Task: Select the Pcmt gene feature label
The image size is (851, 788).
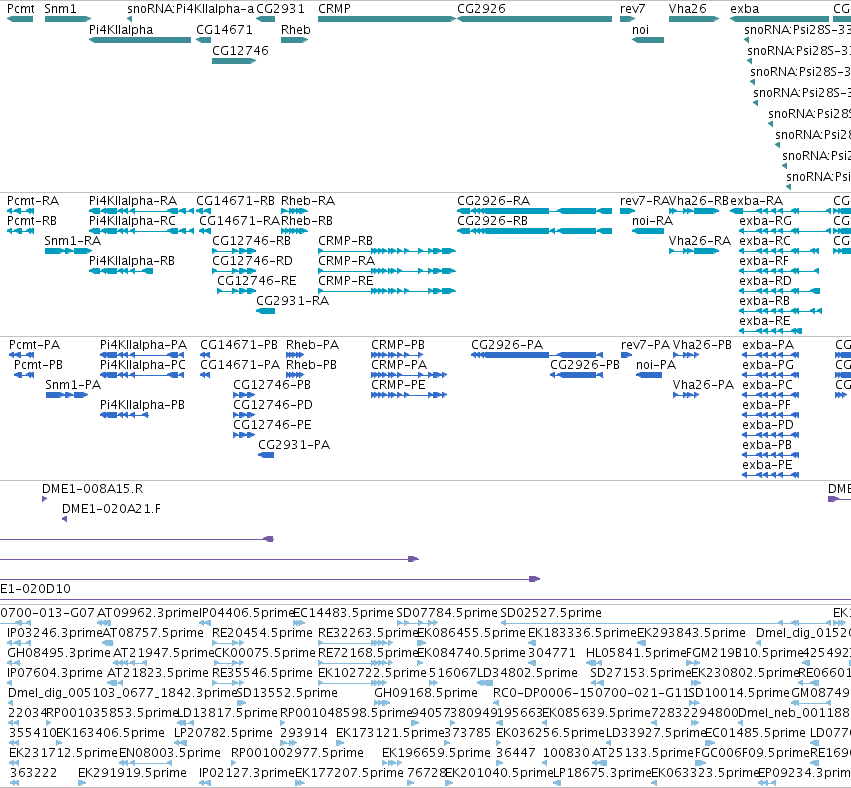Action: click(x=21, y=9)
